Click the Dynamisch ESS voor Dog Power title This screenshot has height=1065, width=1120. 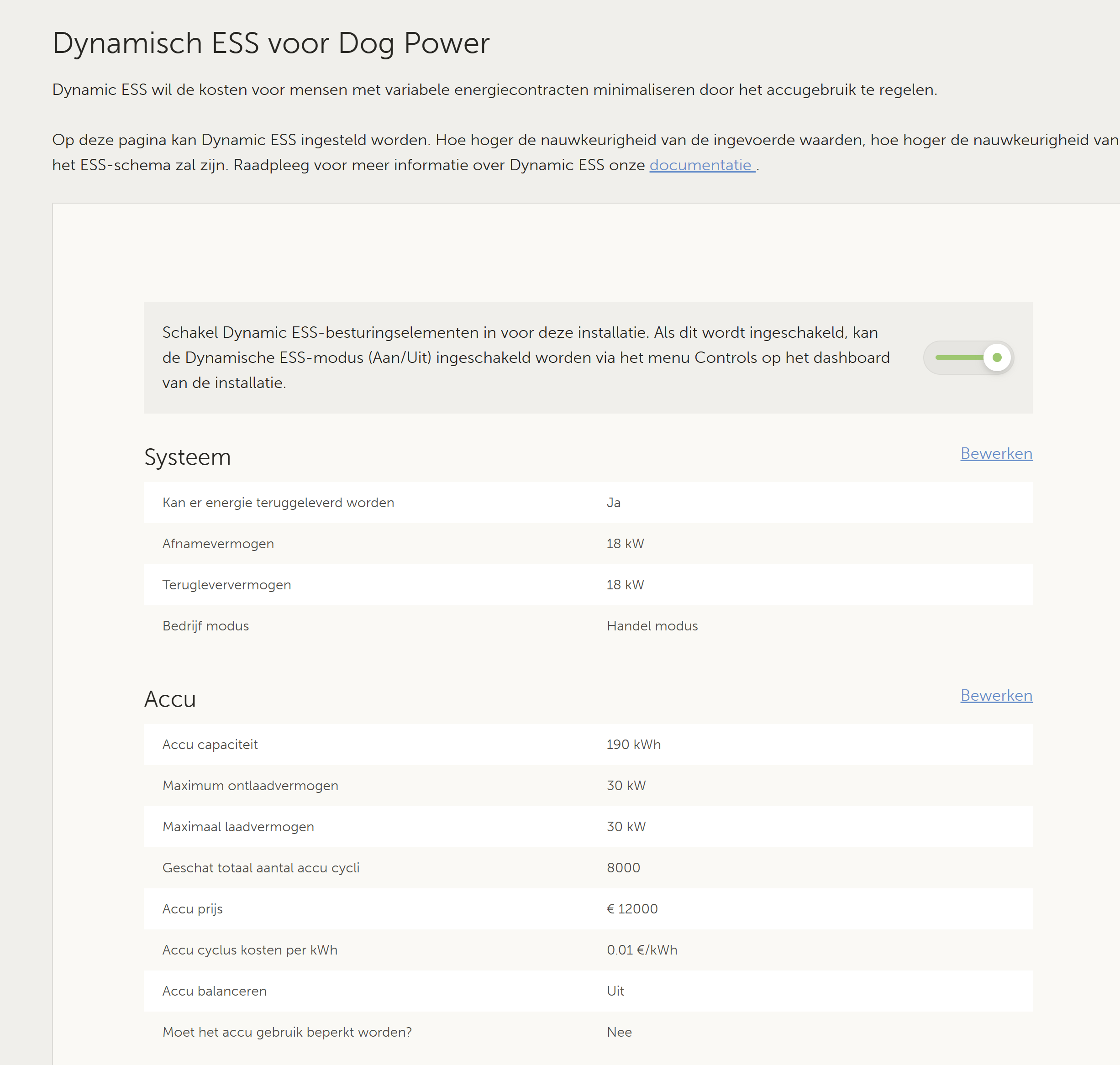tap(271, 43)
